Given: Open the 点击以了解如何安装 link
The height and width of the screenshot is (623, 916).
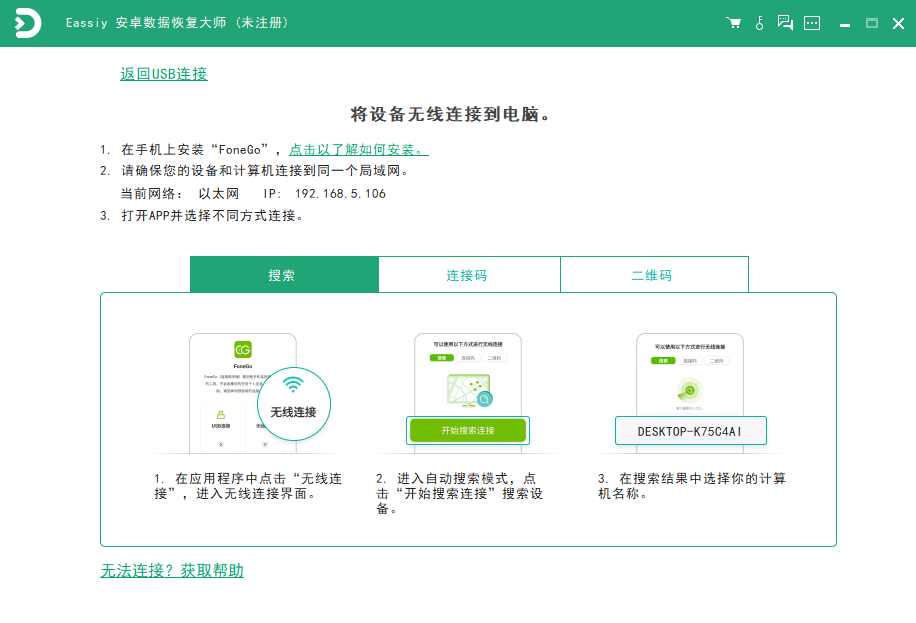Looking at the screenshot, I should pos(358,150).
